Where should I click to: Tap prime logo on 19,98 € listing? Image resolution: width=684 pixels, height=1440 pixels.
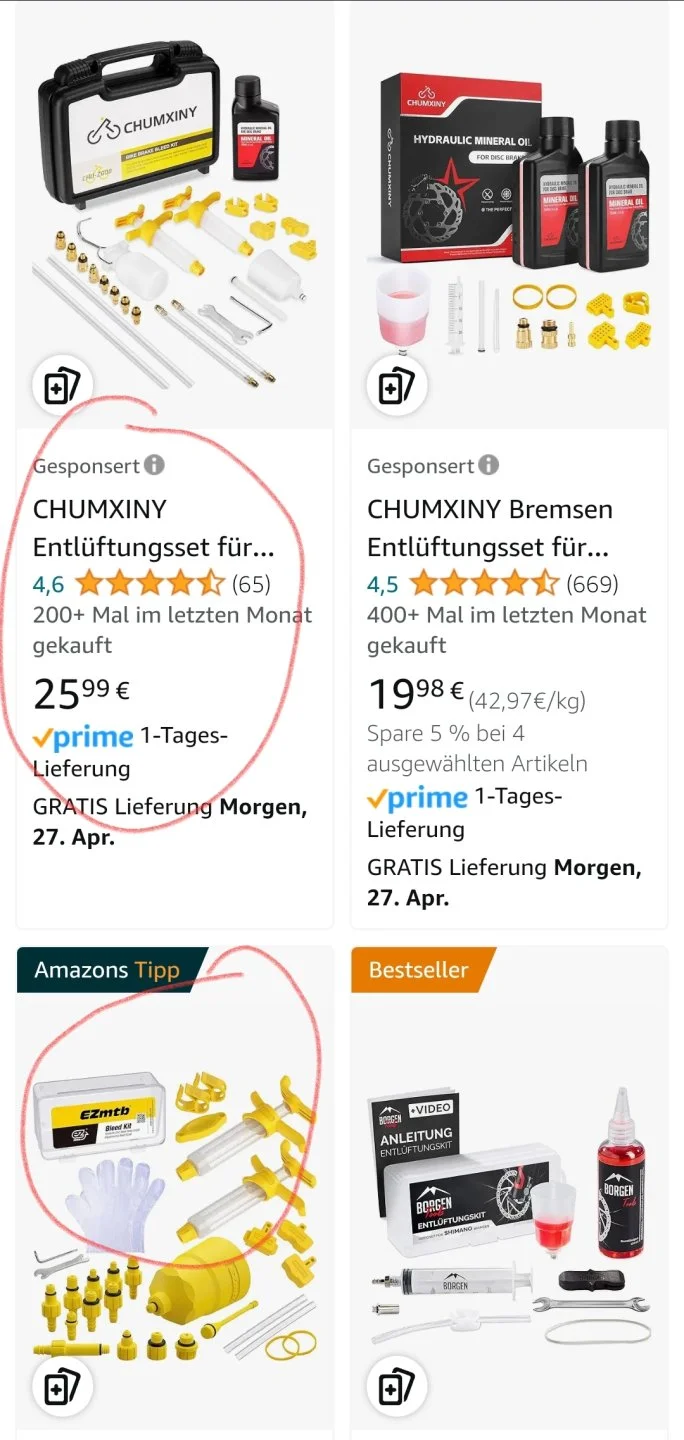coord(418,798)
